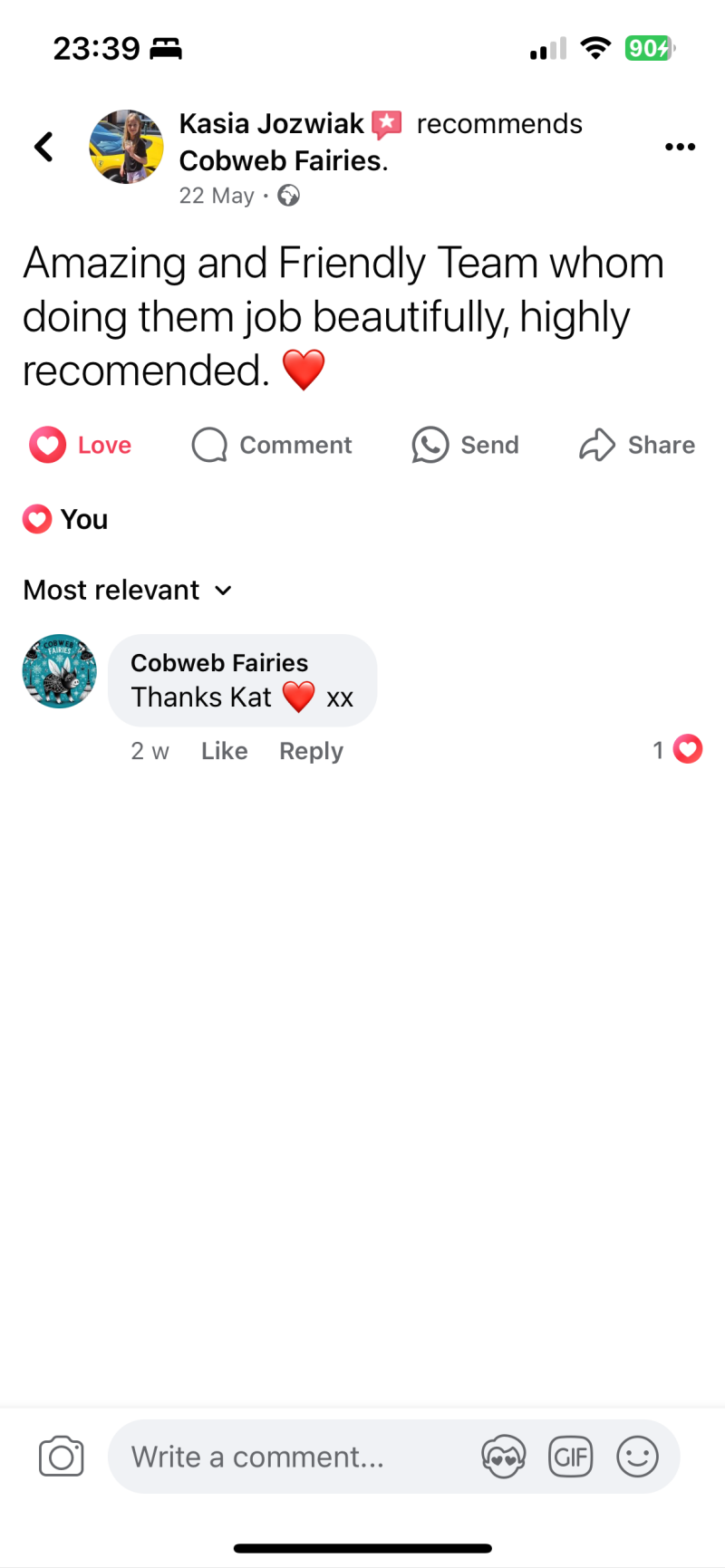View Kasia Jozwiak's profile picture
725x1568 pixels.
pyautogui.click(x=126, y=147)
